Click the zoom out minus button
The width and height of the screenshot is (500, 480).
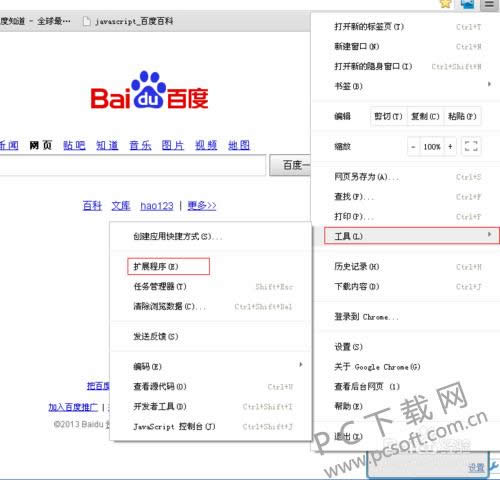point(413,147)
